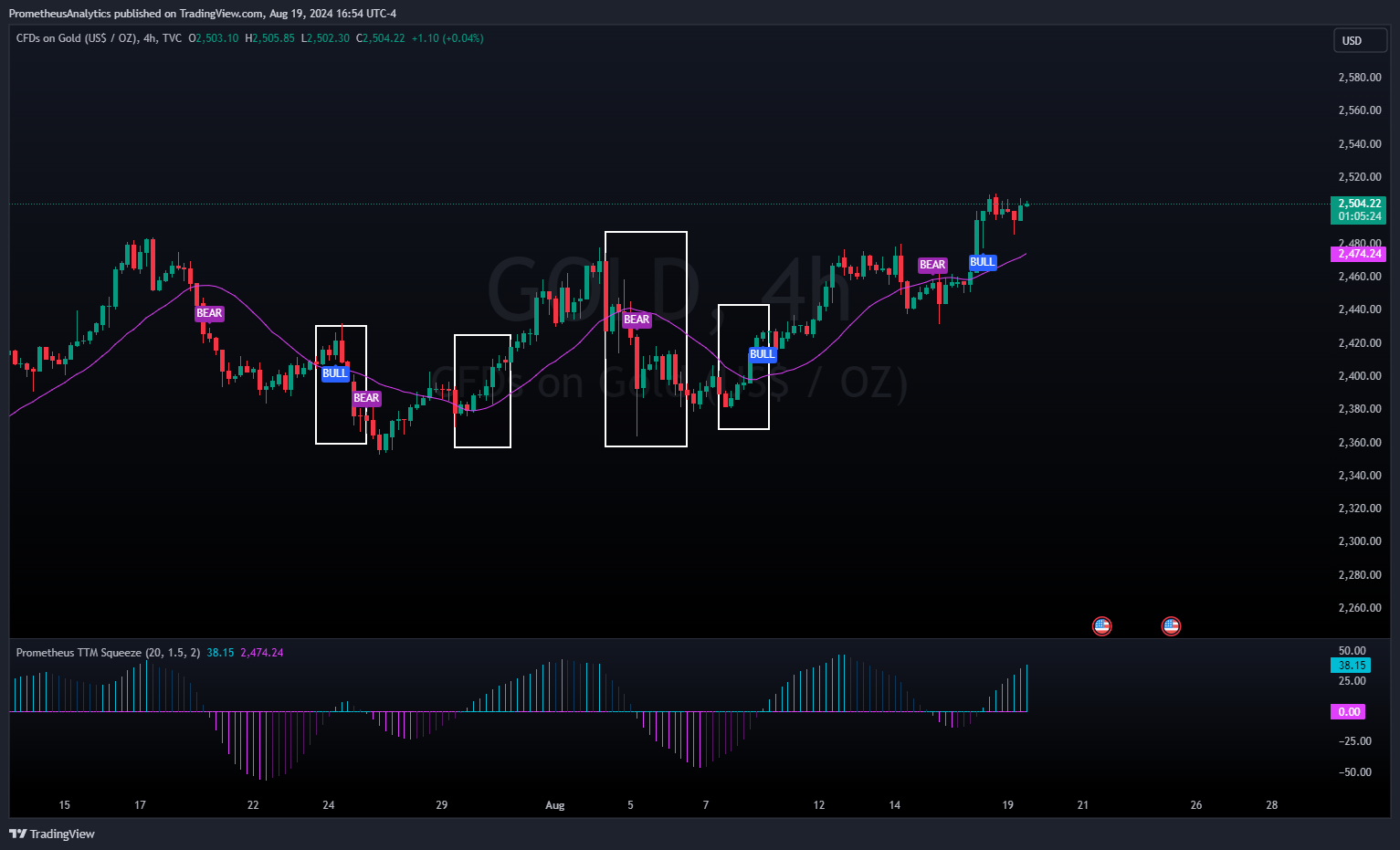Viewport: 1400px width, 850px height.
Task: Click date label 21 on time axis
Action: (x=1083, y=805)
